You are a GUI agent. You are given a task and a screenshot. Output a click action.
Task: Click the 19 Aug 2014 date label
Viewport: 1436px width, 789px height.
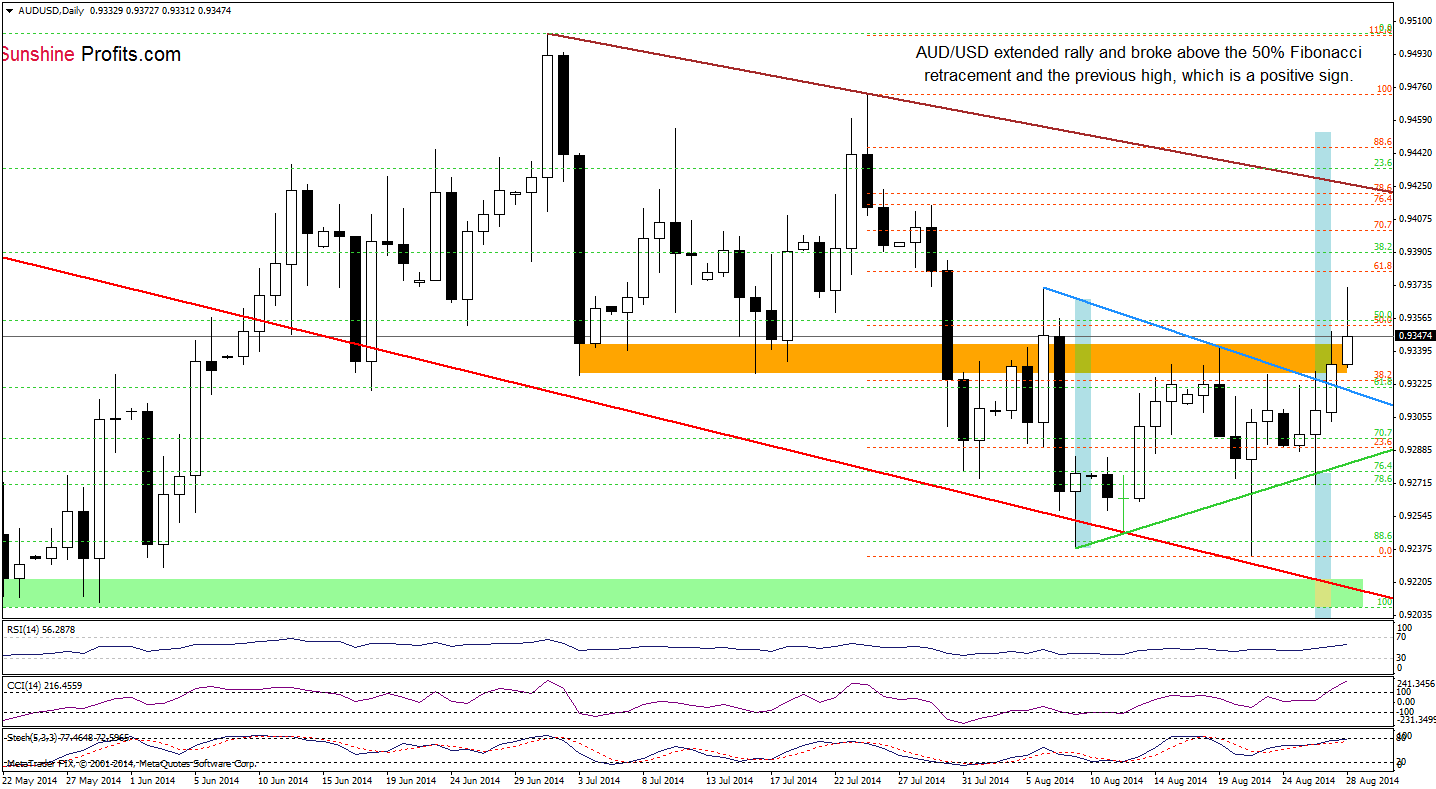click(1245, 781)
